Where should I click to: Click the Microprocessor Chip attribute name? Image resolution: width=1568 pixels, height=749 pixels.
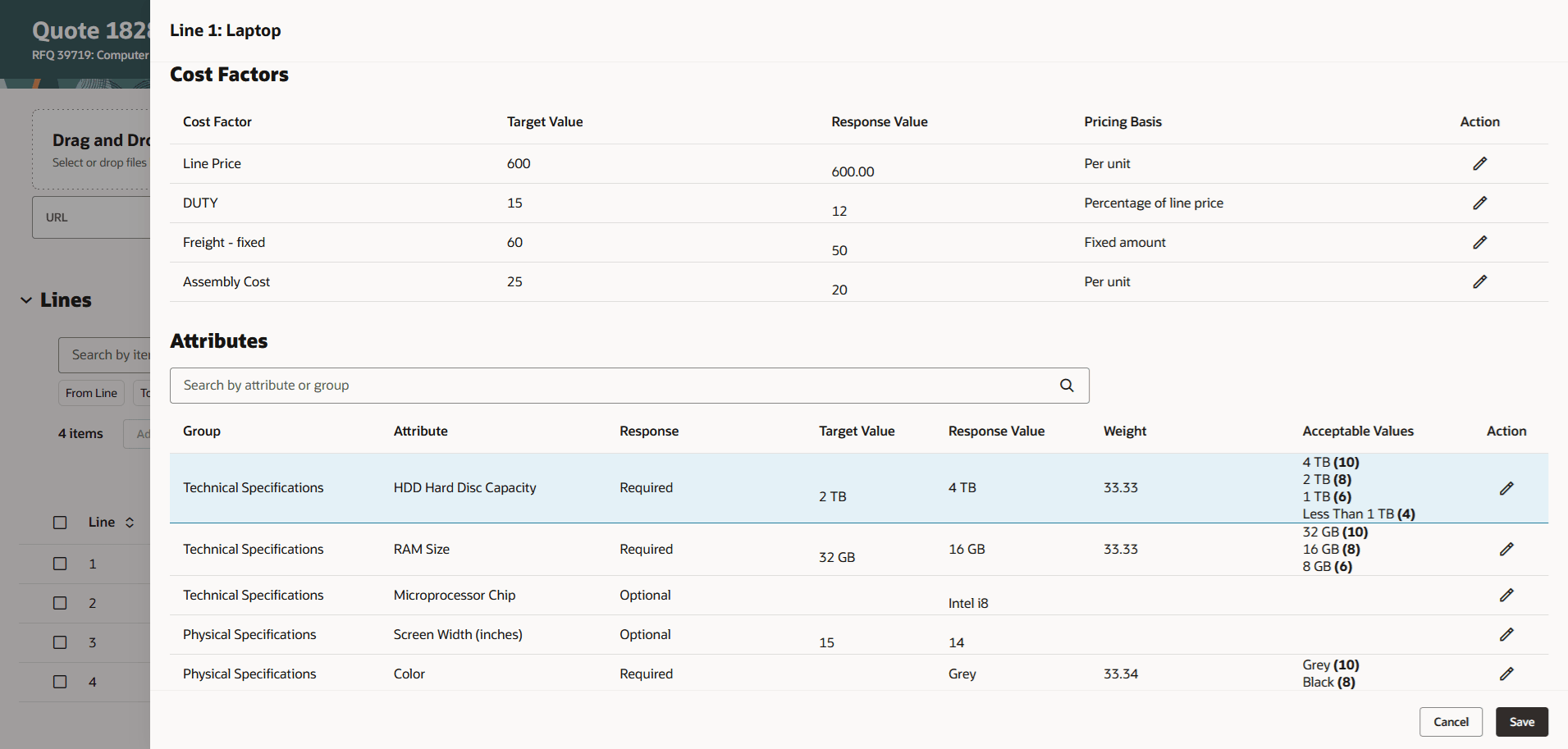click(x=455, y=595)
